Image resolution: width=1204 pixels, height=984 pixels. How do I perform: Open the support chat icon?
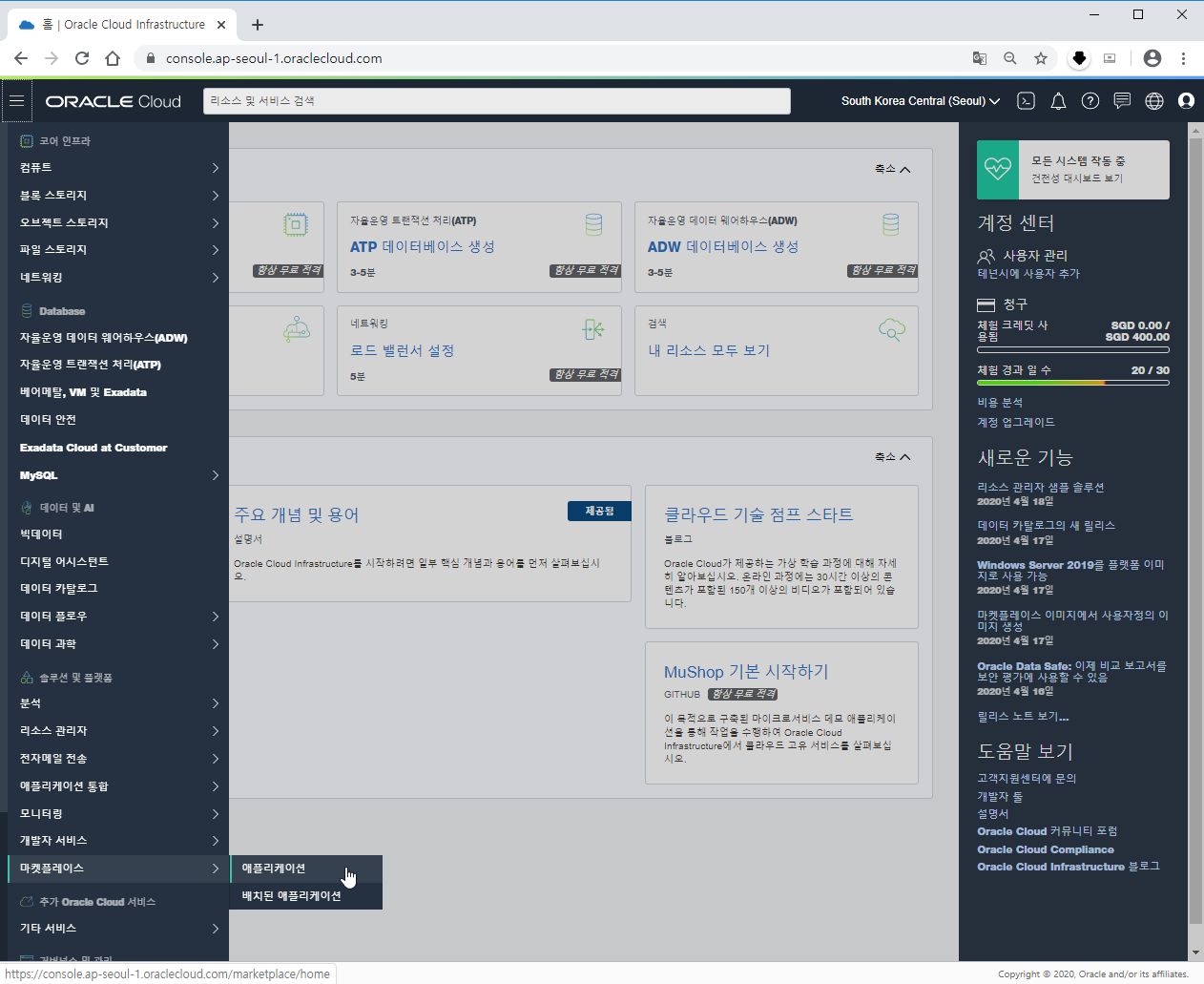tap(1122, 101)
